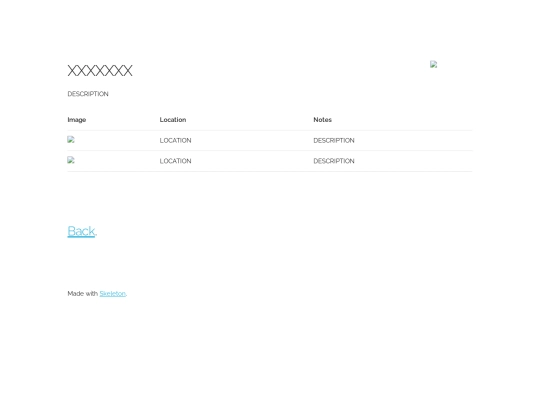The height and width of the screenshot is (405, 540).
Task: Click the 'XXXXXXX' page heading
Action: (100, 71)
